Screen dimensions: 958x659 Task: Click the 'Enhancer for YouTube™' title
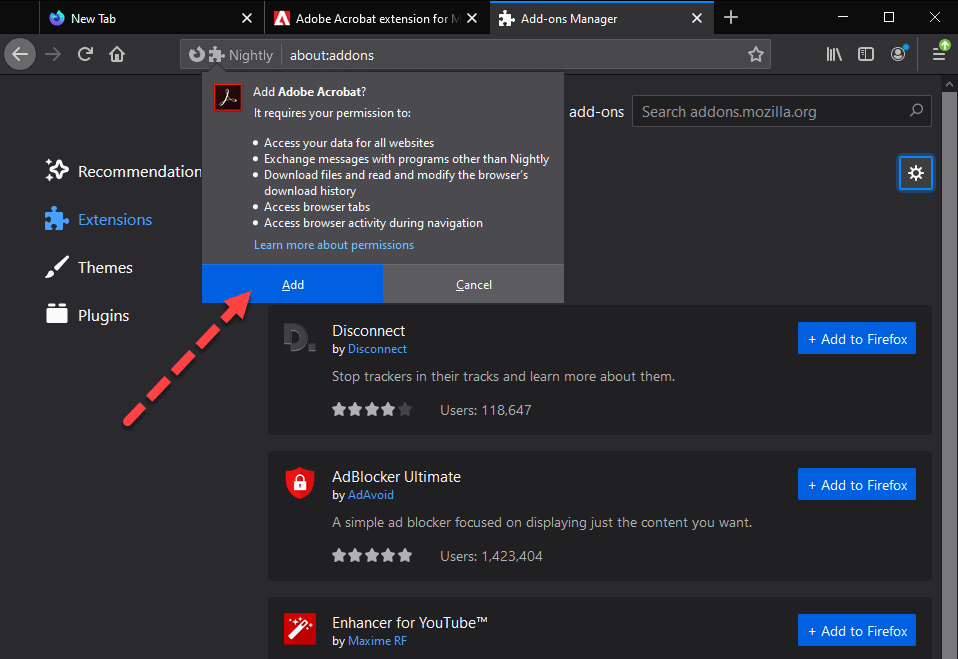coord(410,622)
